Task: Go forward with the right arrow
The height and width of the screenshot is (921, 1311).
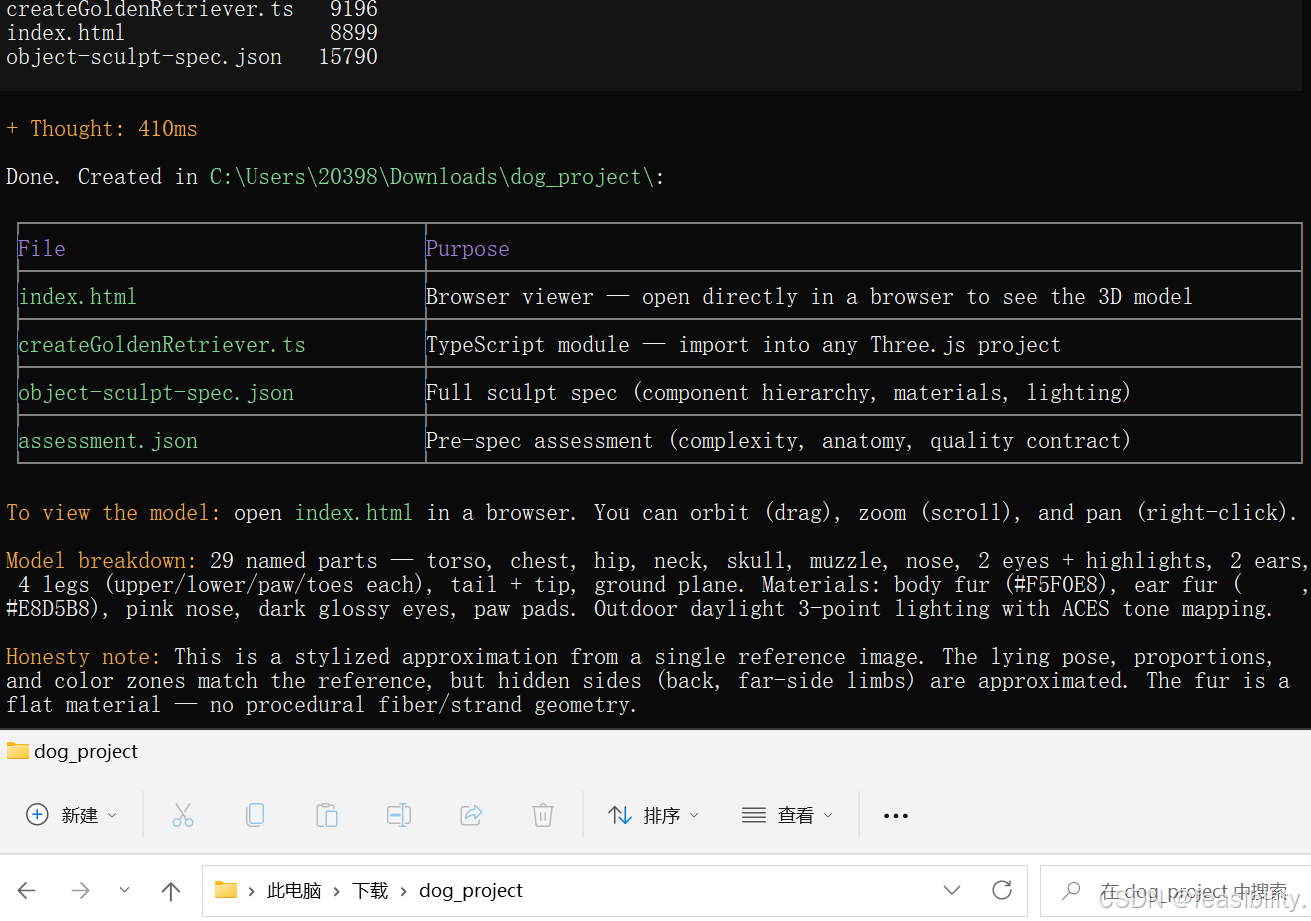Action: click(x=81, y=890)
